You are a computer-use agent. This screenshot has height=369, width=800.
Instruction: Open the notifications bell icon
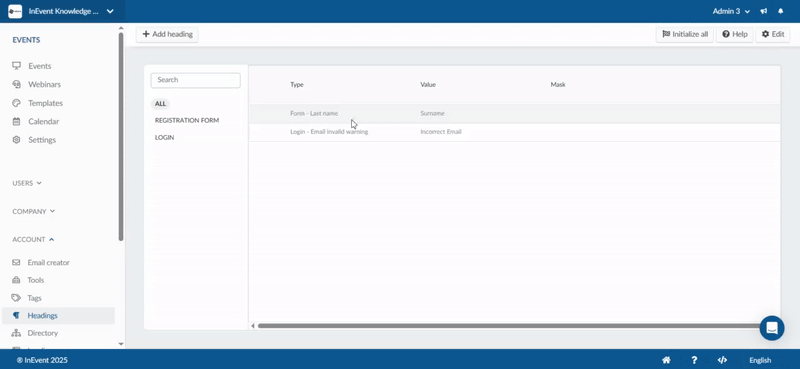[x=781, y=11]
